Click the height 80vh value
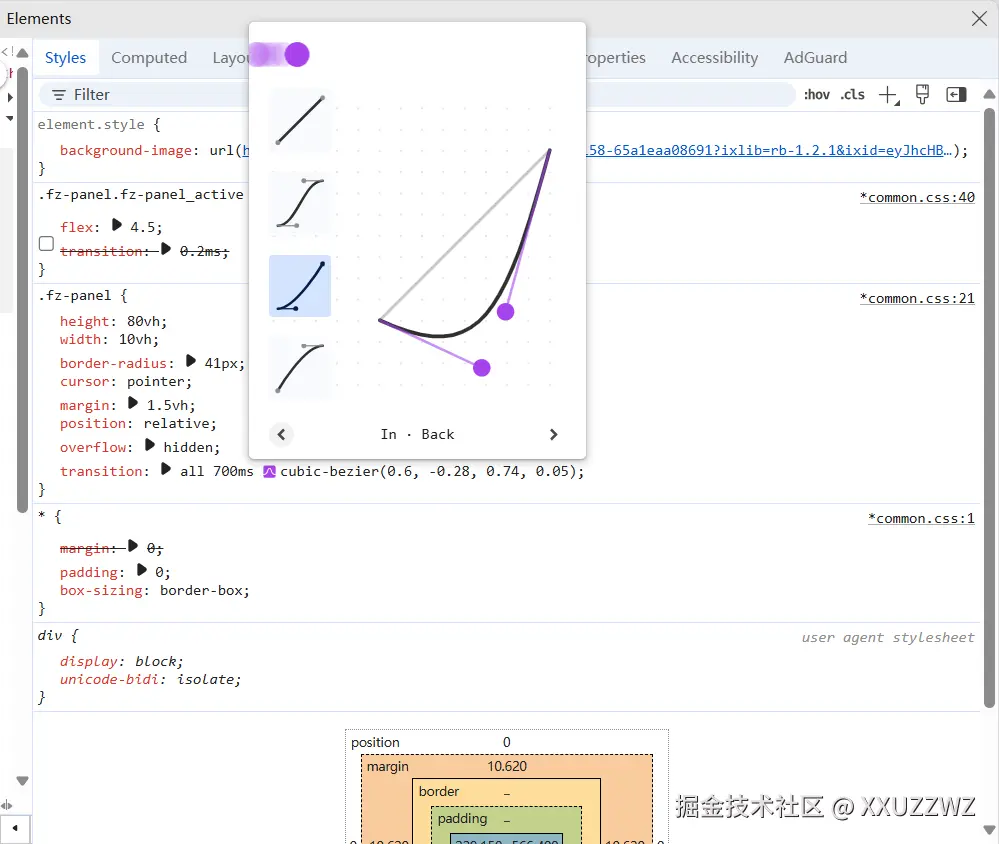The image size is (999, 844). [142, 321]
